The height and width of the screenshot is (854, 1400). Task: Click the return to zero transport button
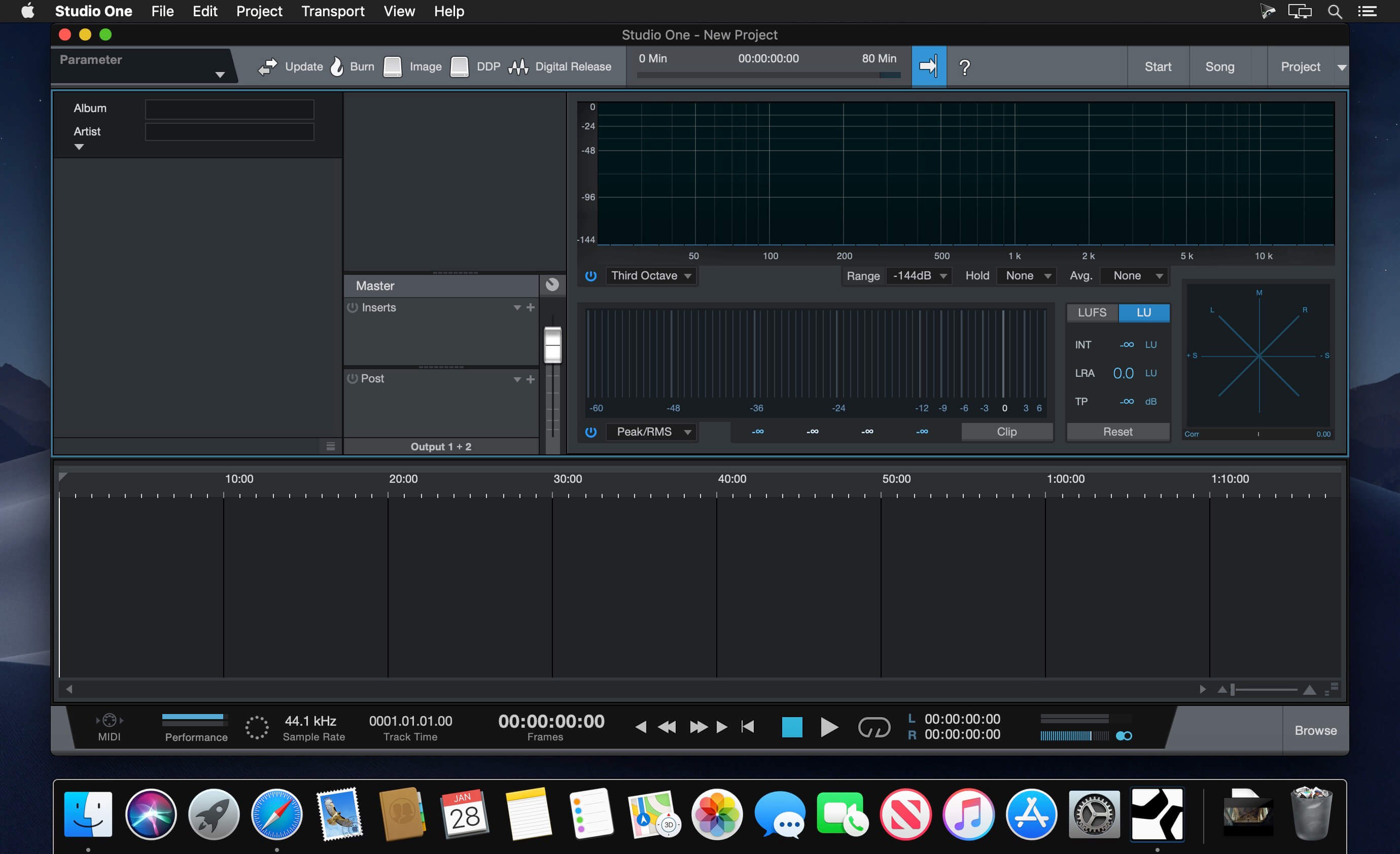[x=748, y=727]
